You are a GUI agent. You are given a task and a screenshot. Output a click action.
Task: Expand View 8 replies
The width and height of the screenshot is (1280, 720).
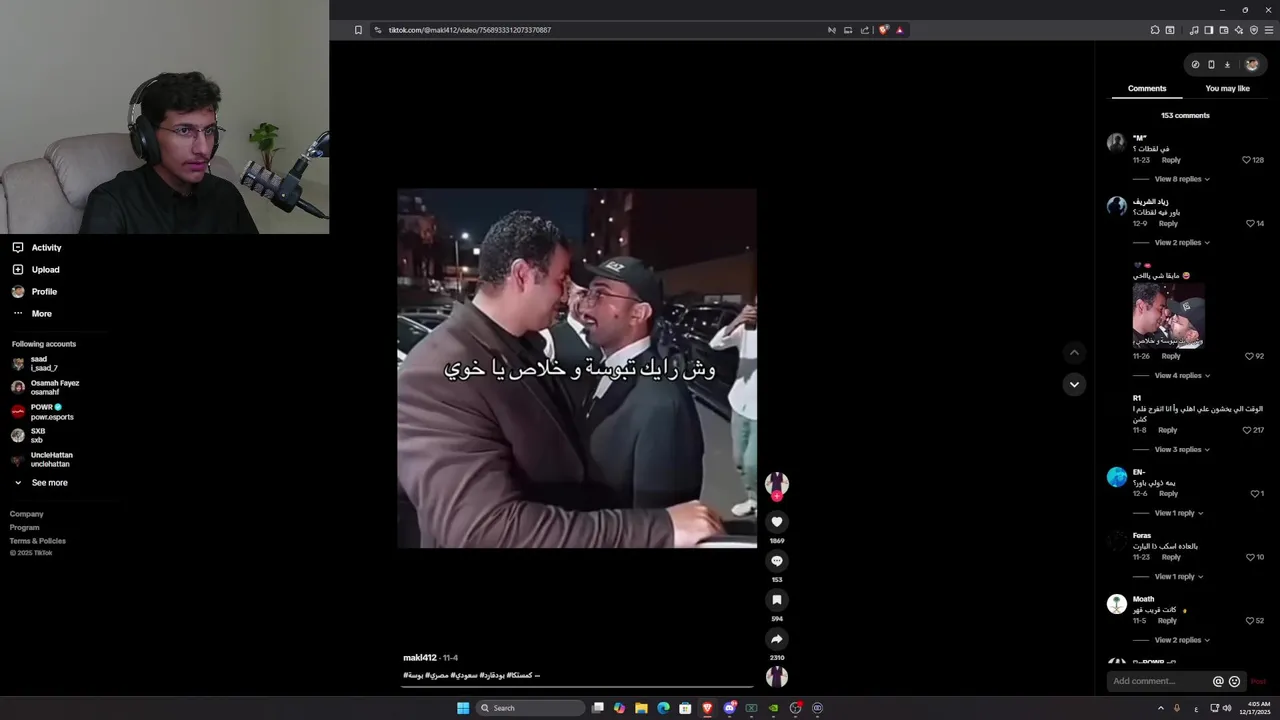[1182, 179]
